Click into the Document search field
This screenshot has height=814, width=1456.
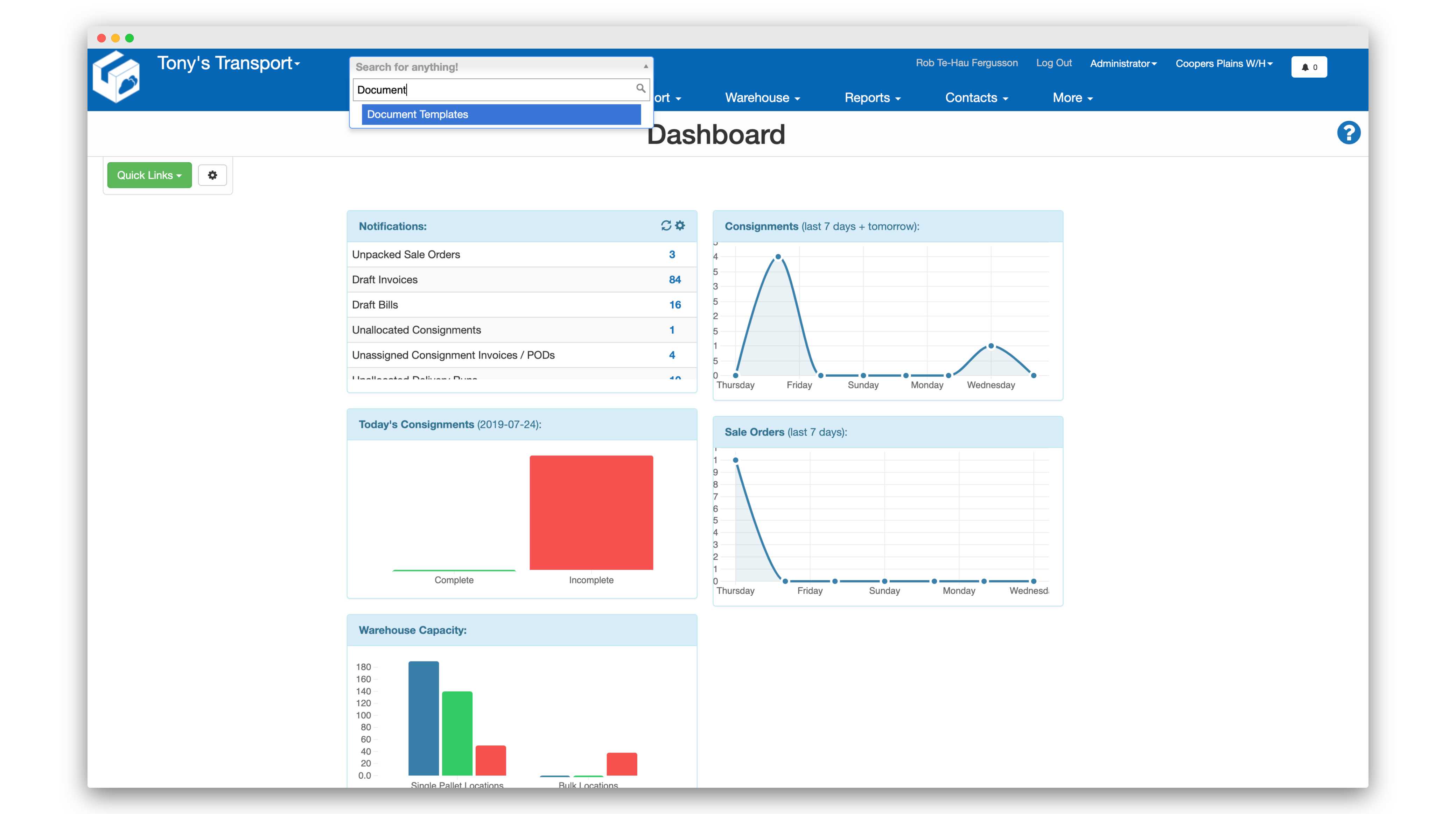click(492, 90)
